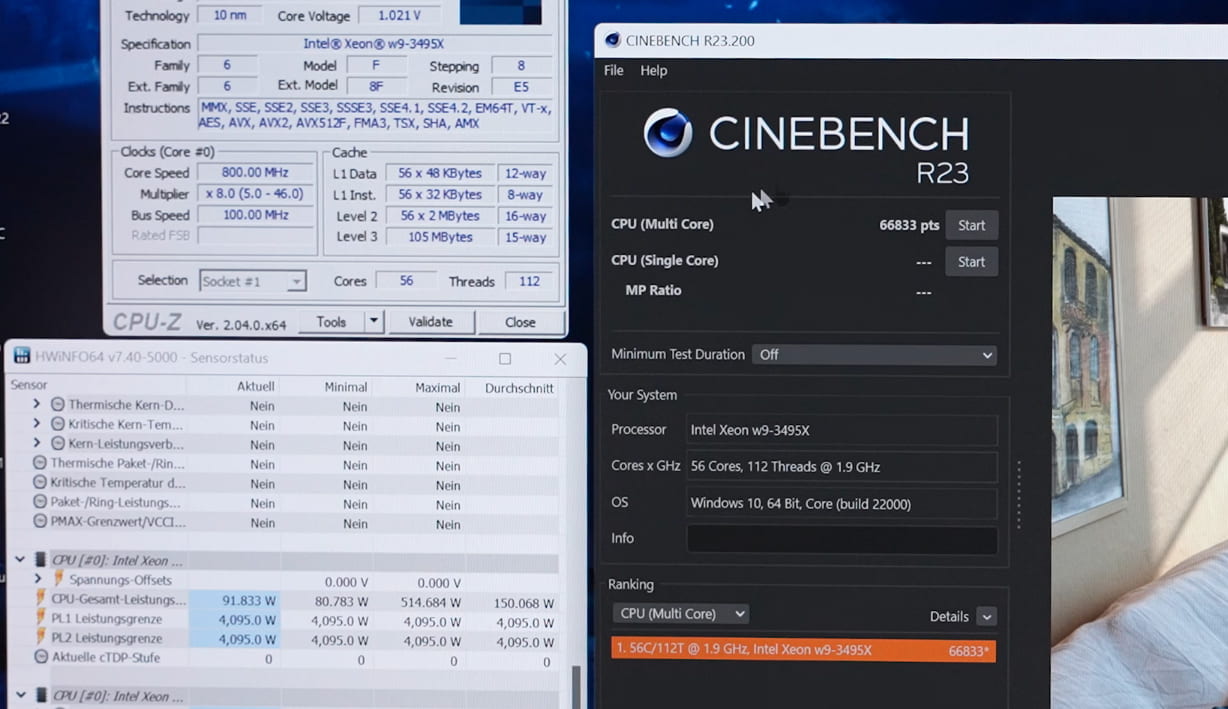The height and width of the screenshot is (709, 1228).
Task: Expand the Kern-Leistungsverb... sensor row
Action: coord(37,443)
